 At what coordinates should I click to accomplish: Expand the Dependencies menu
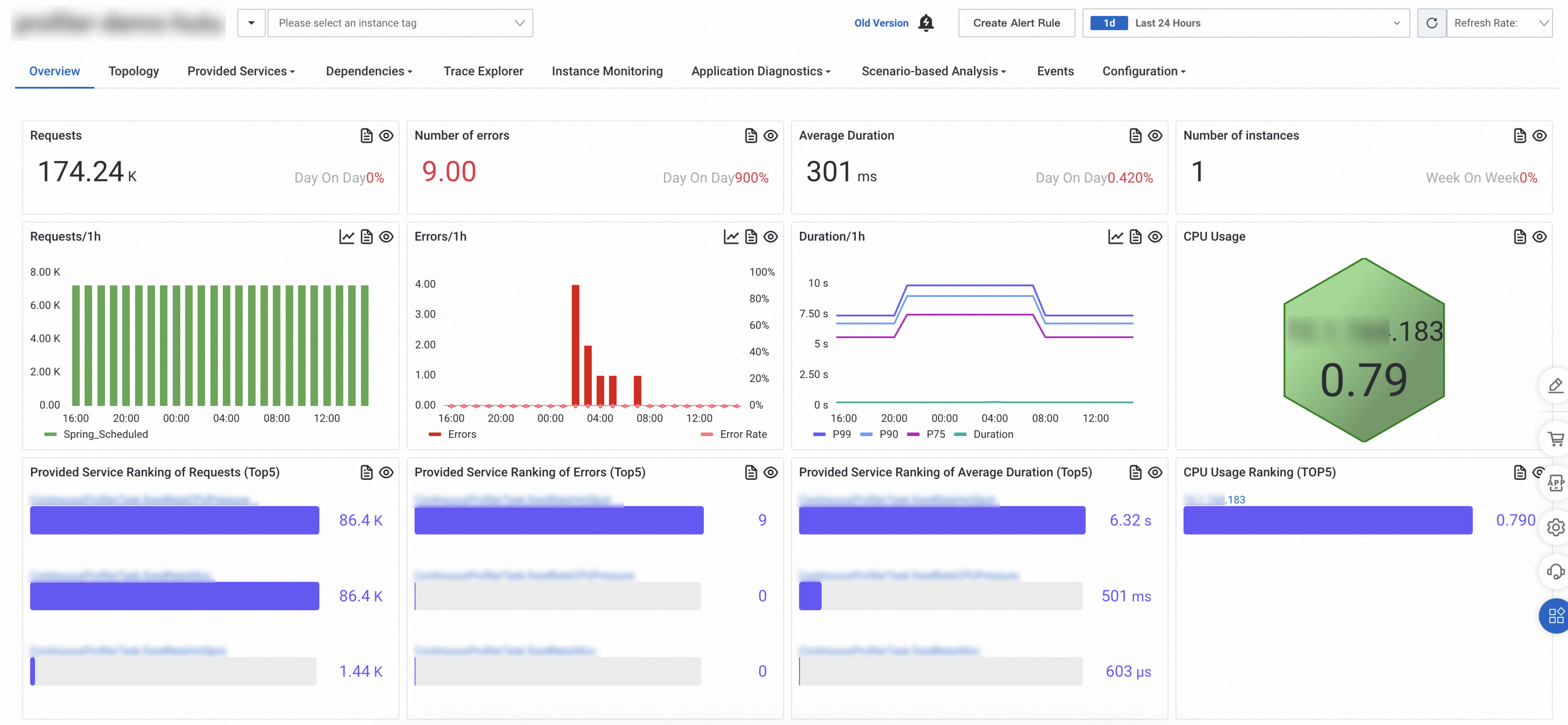(369, 71)
